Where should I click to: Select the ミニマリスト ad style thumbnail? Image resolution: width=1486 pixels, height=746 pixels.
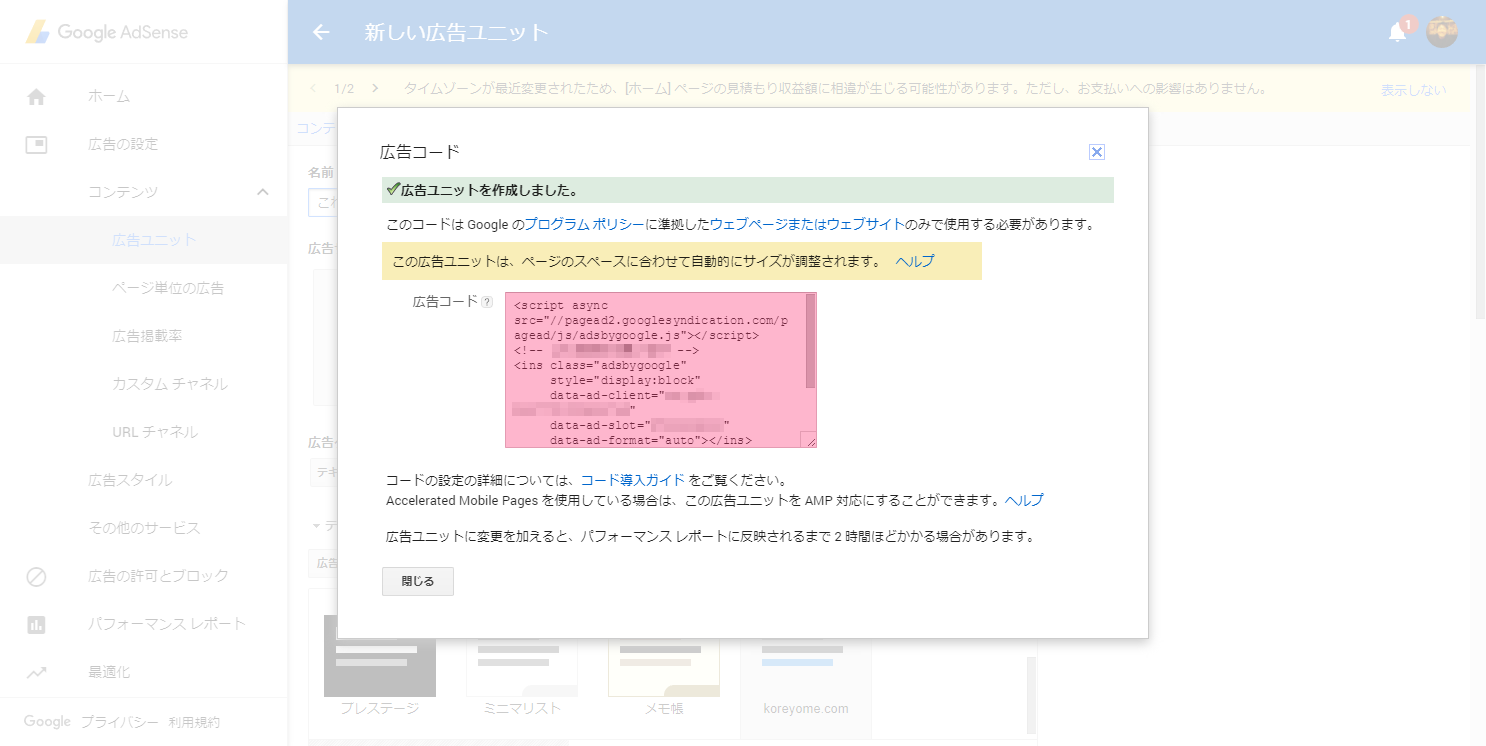click(522, 666)
